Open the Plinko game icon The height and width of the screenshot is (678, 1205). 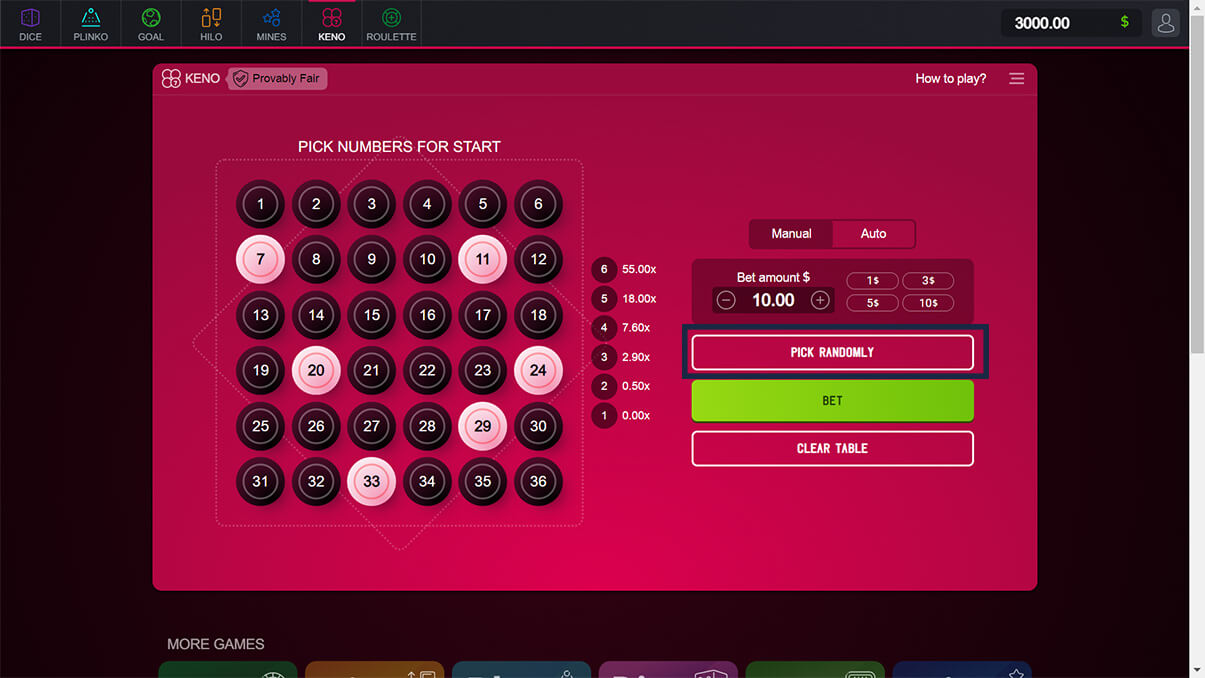tap(90, 24)
